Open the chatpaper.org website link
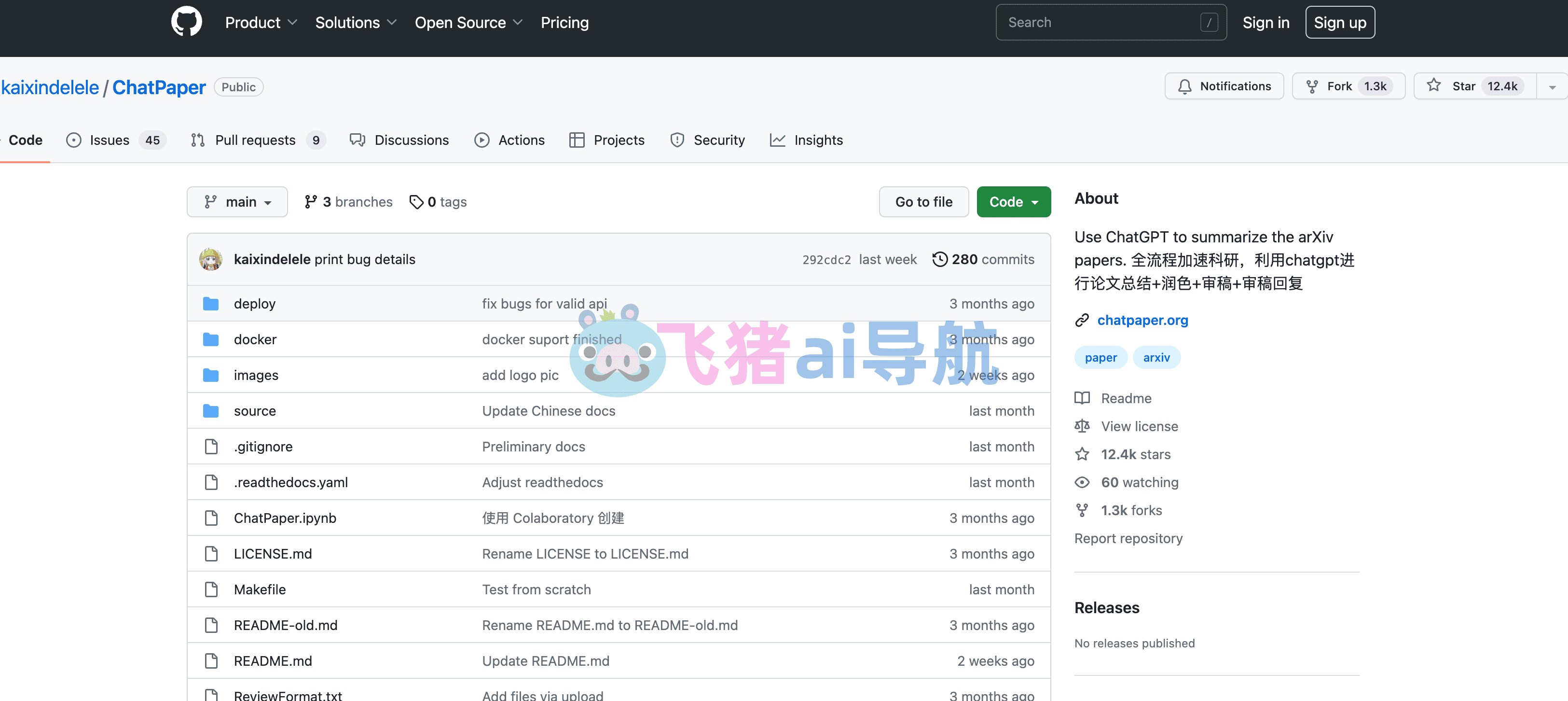Viewport: 1568px width, 701px height. 1142,321
